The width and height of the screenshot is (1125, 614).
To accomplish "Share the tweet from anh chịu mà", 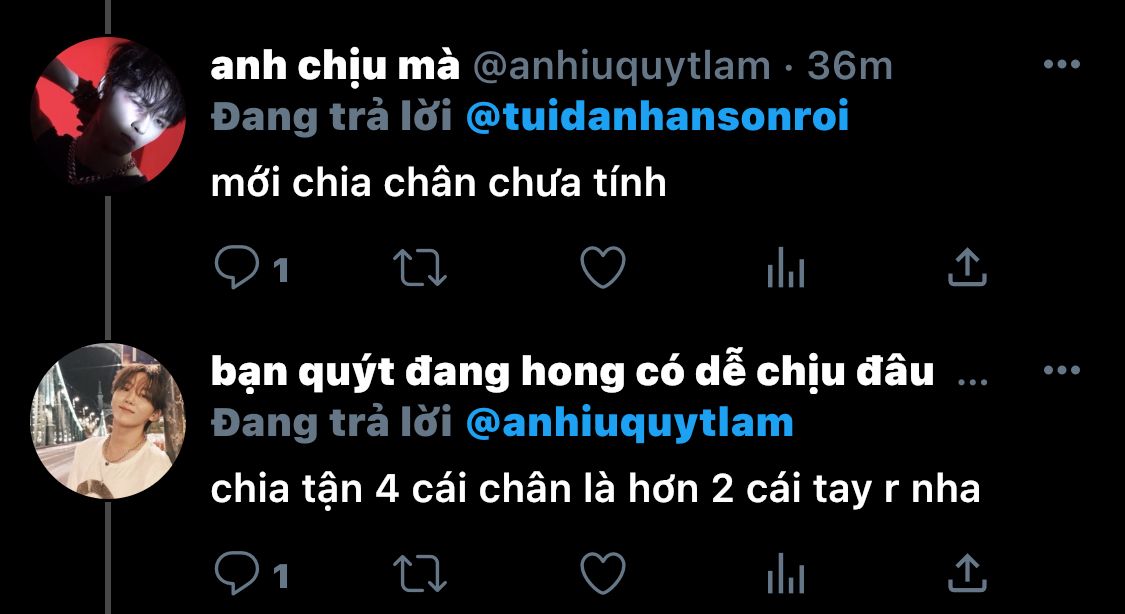I will point(967,267).
